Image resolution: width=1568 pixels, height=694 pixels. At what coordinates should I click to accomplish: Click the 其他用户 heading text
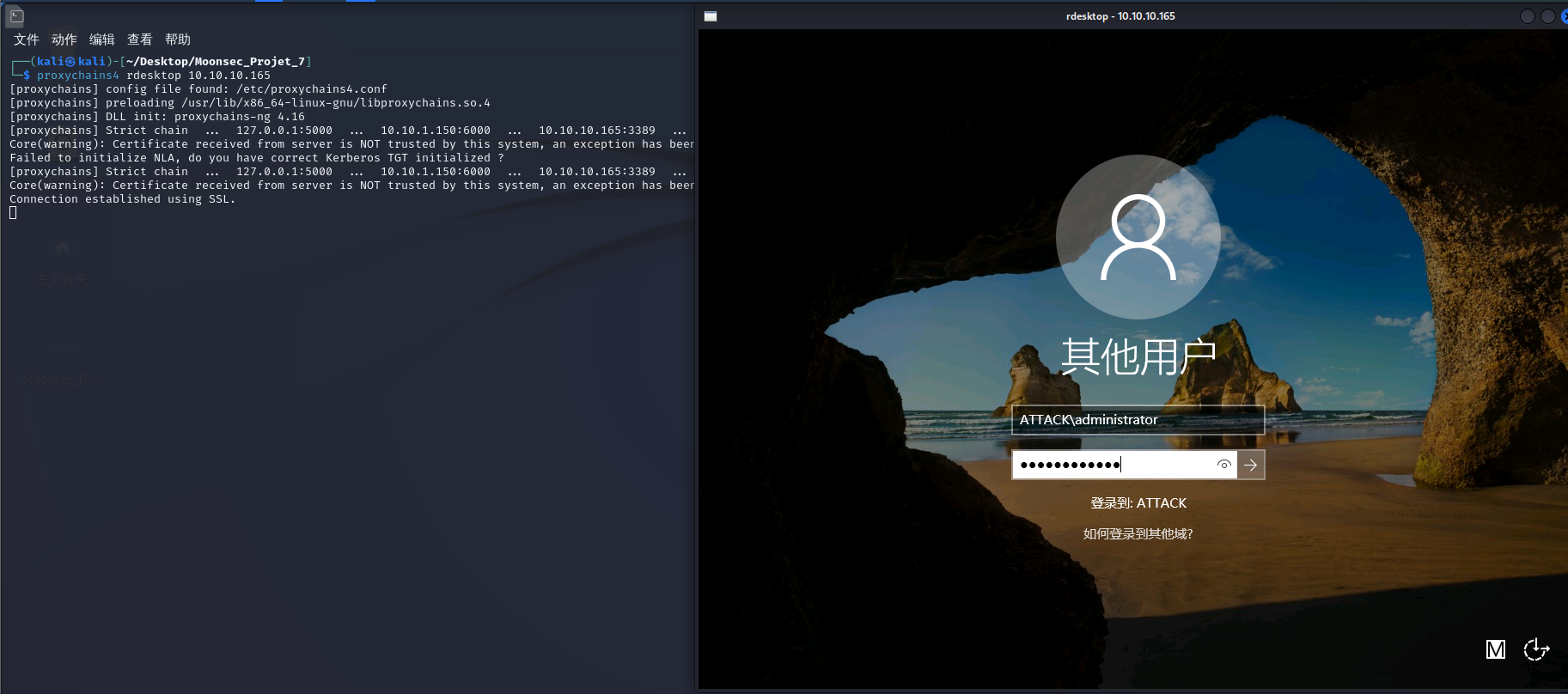coord(1138,356)
